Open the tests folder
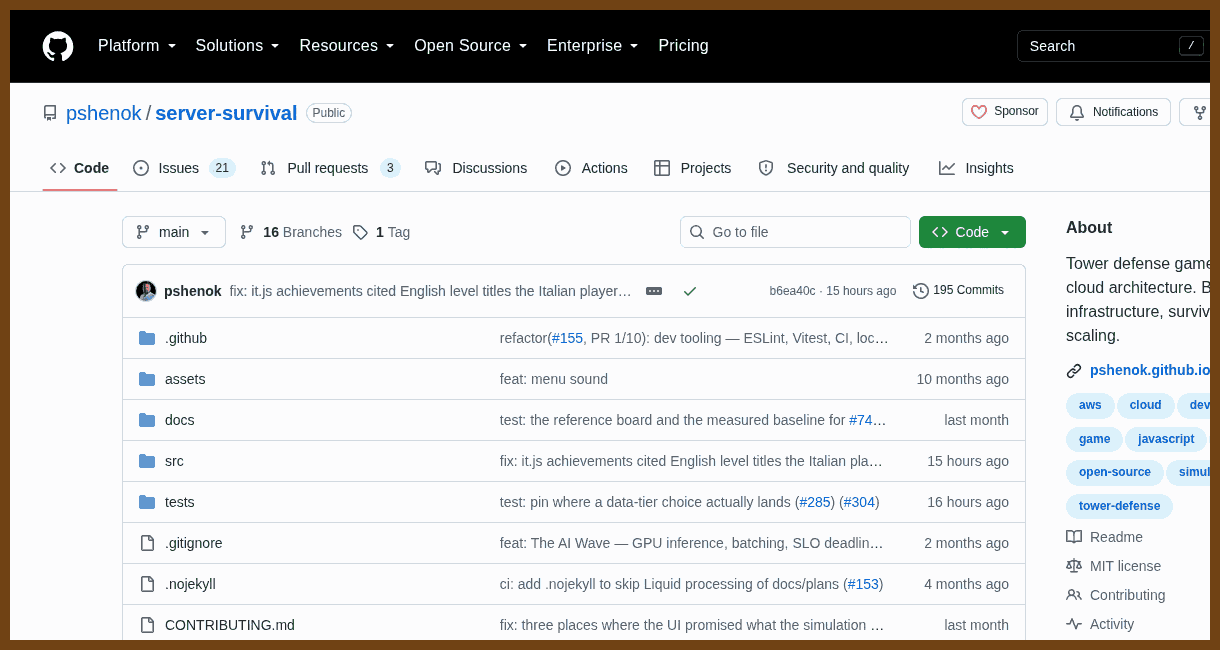 (180, 502)
